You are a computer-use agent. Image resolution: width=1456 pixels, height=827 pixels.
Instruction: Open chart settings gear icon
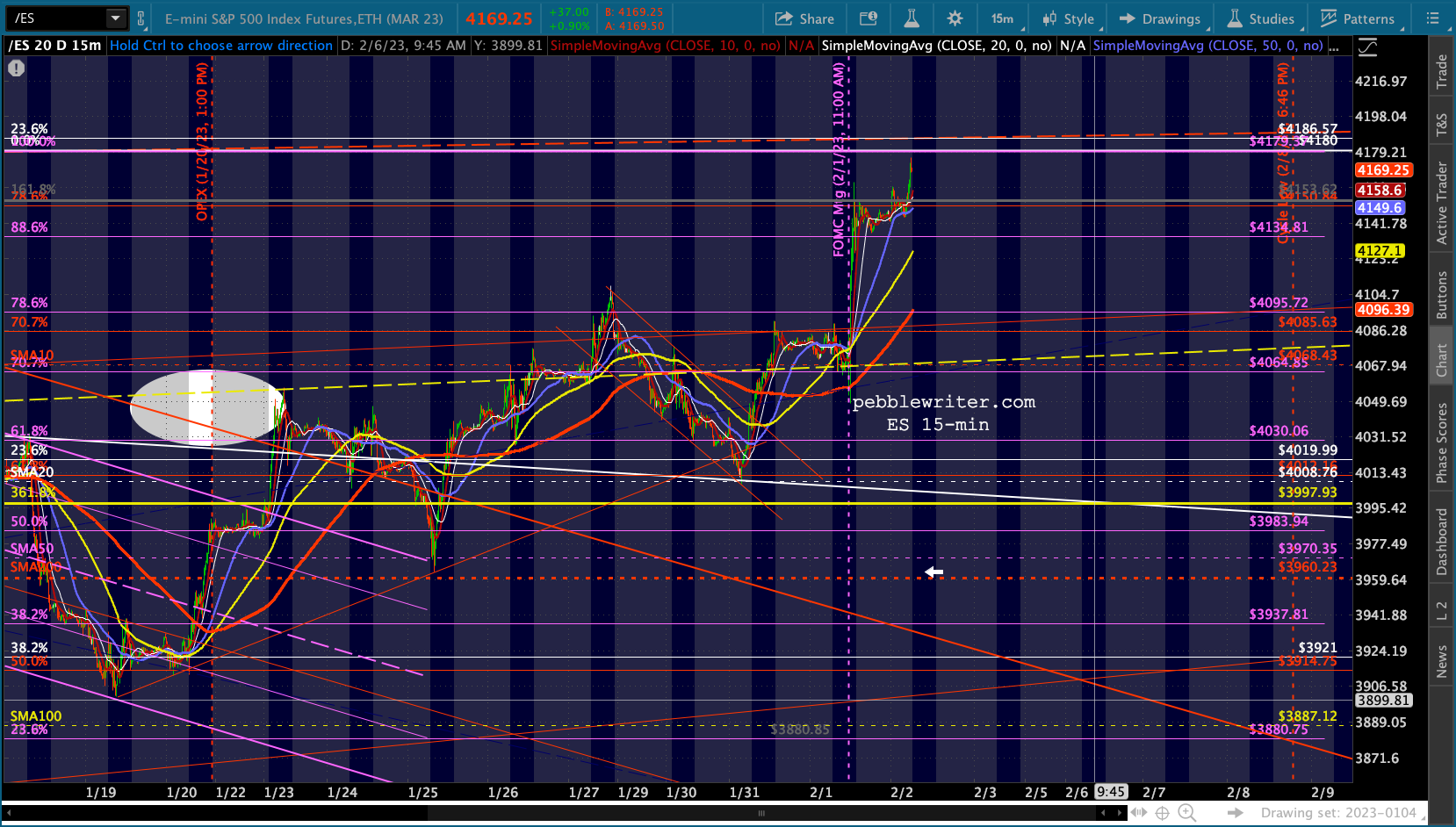955,18
